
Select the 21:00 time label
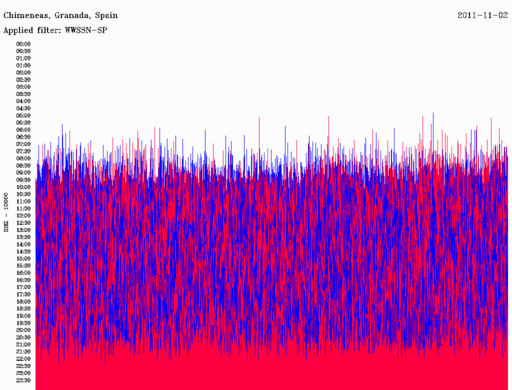(23, 344)
